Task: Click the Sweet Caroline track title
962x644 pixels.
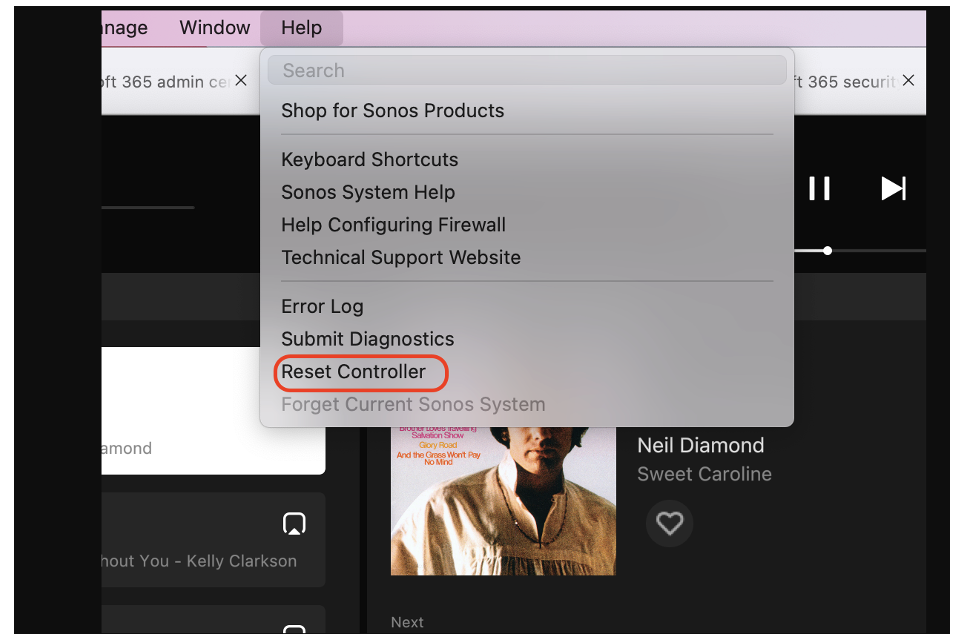Action: coord(704,474)
